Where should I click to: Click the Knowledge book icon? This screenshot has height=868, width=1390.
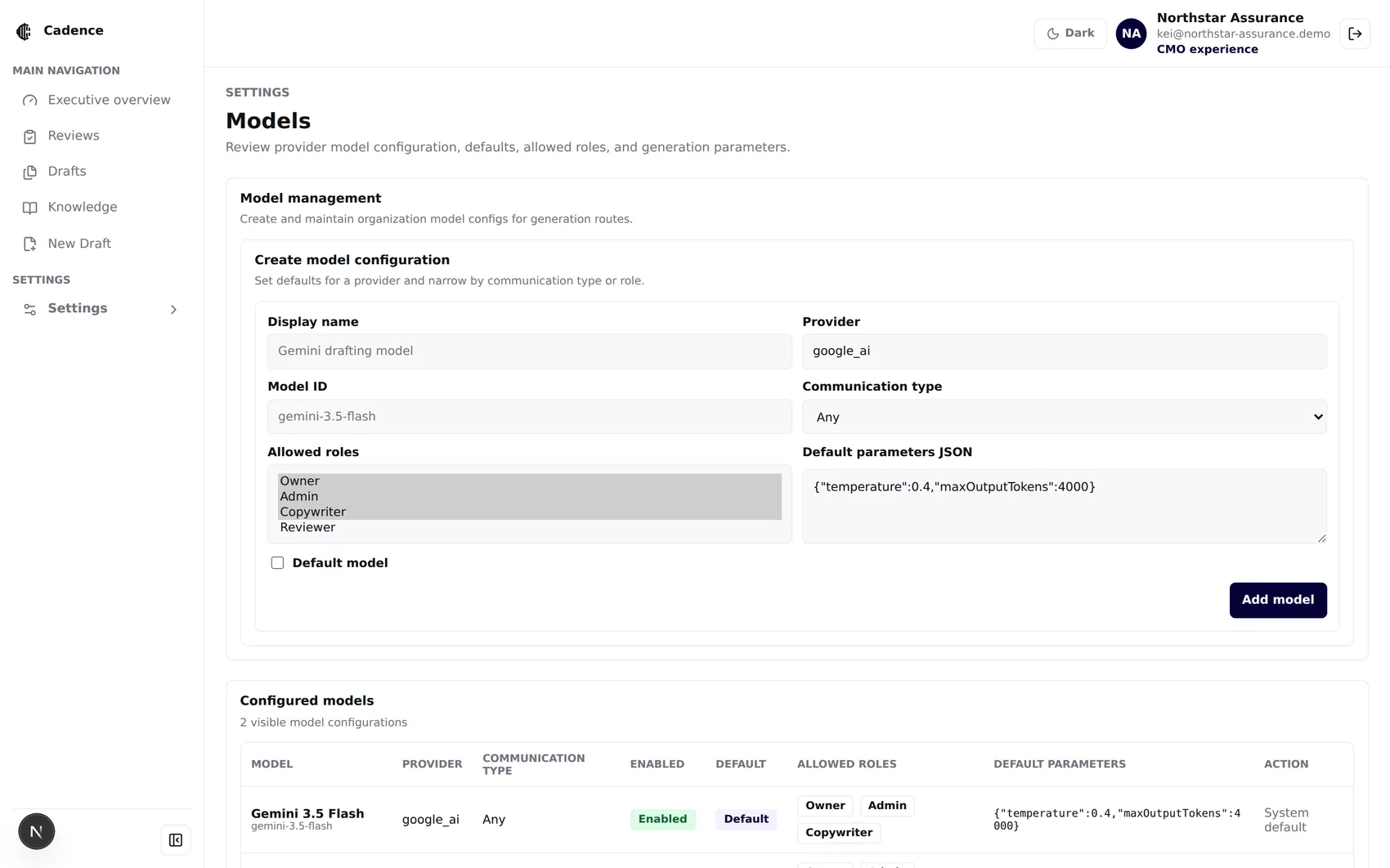pos(30,208)
